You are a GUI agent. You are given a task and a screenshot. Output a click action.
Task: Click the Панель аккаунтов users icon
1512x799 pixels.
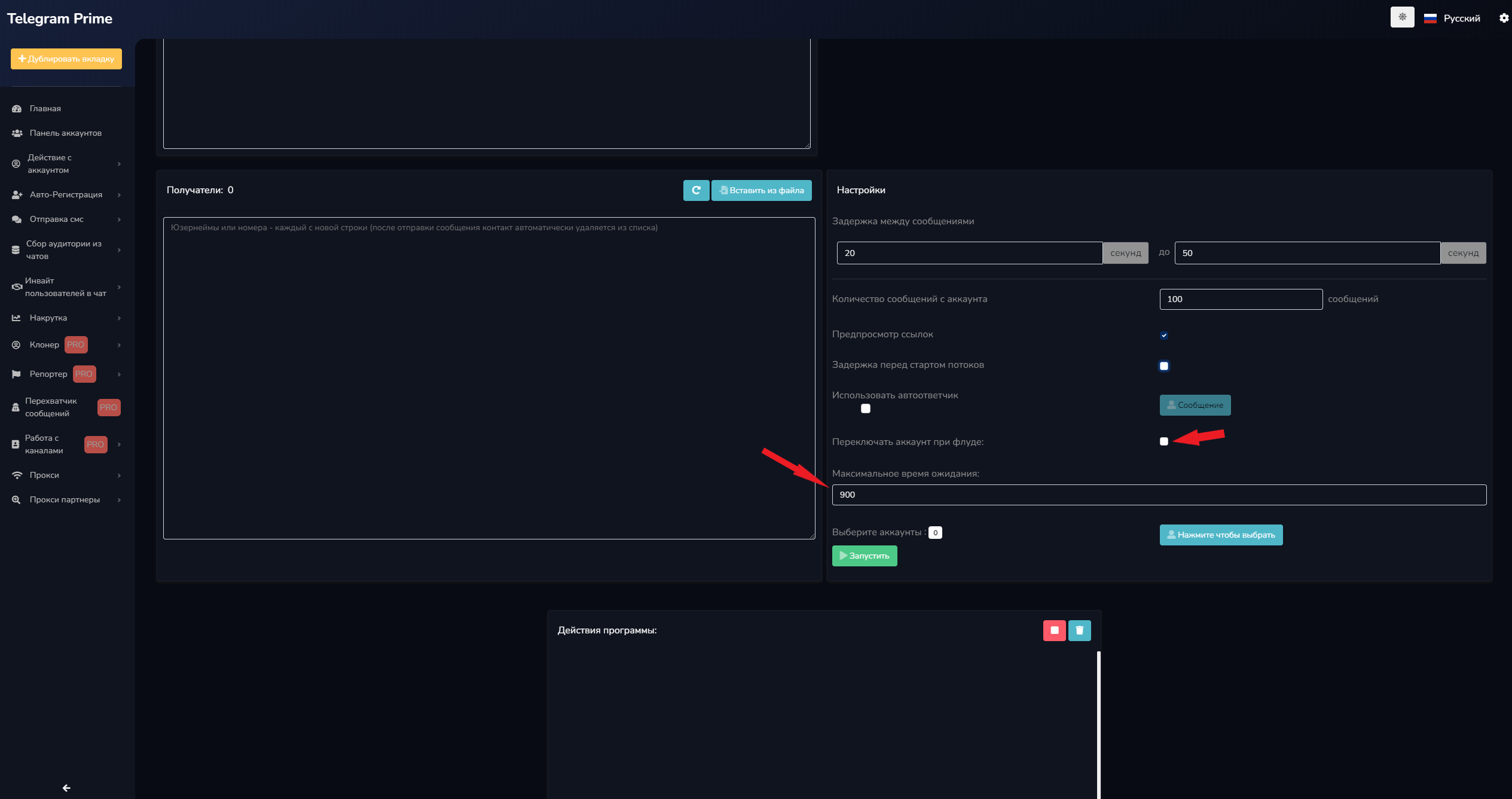[x=17, y=133]
